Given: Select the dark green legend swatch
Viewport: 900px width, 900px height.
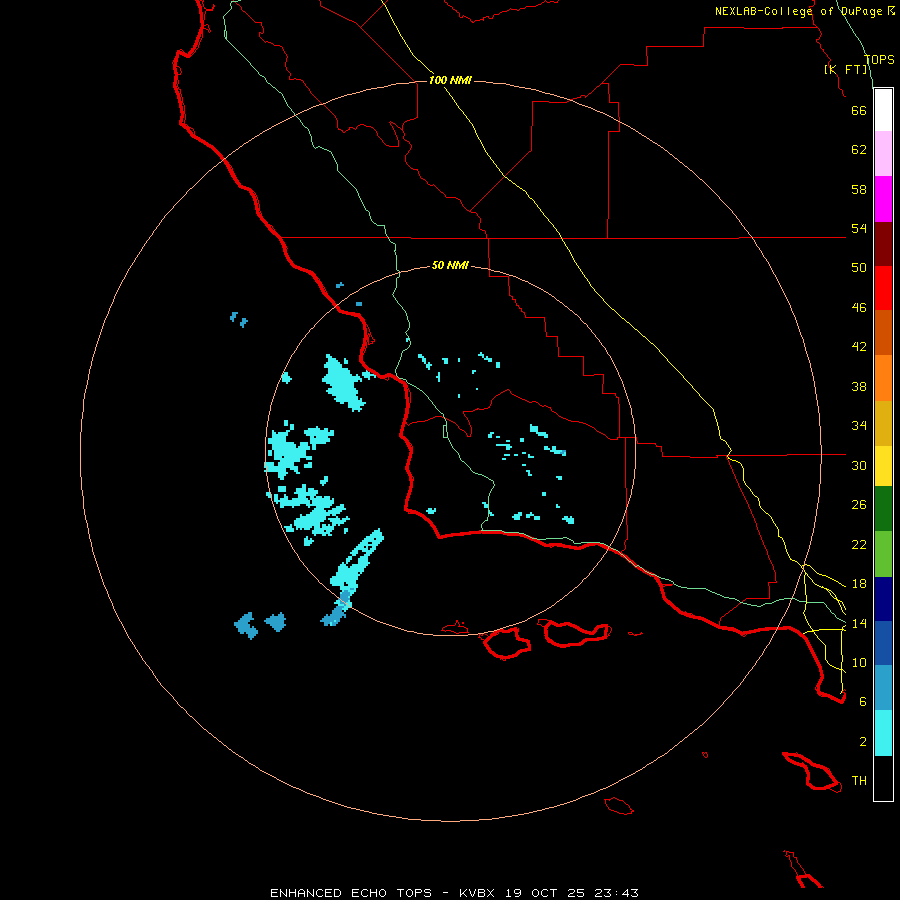Looking at the screenshot, I should click(x=883, y=509).
